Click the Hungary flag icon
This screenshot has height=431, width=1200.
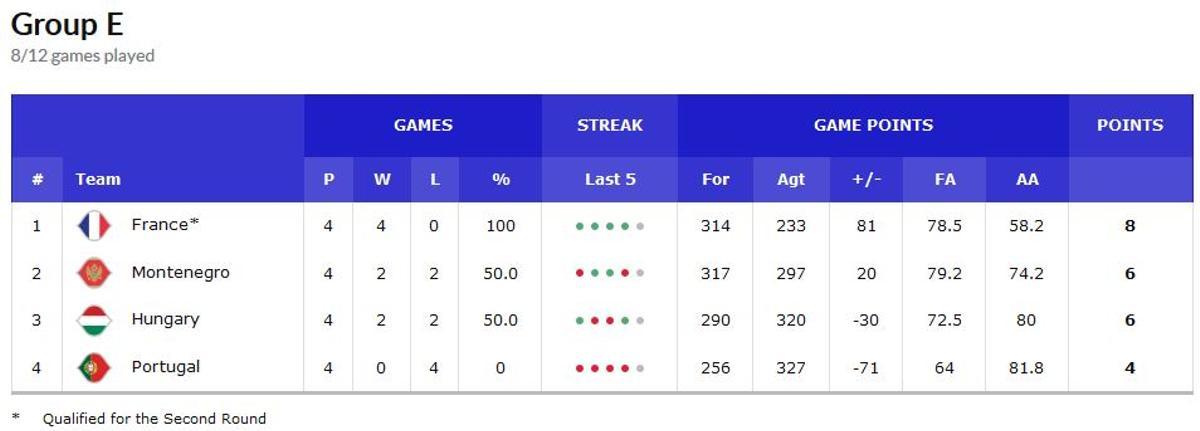(94, 320)
